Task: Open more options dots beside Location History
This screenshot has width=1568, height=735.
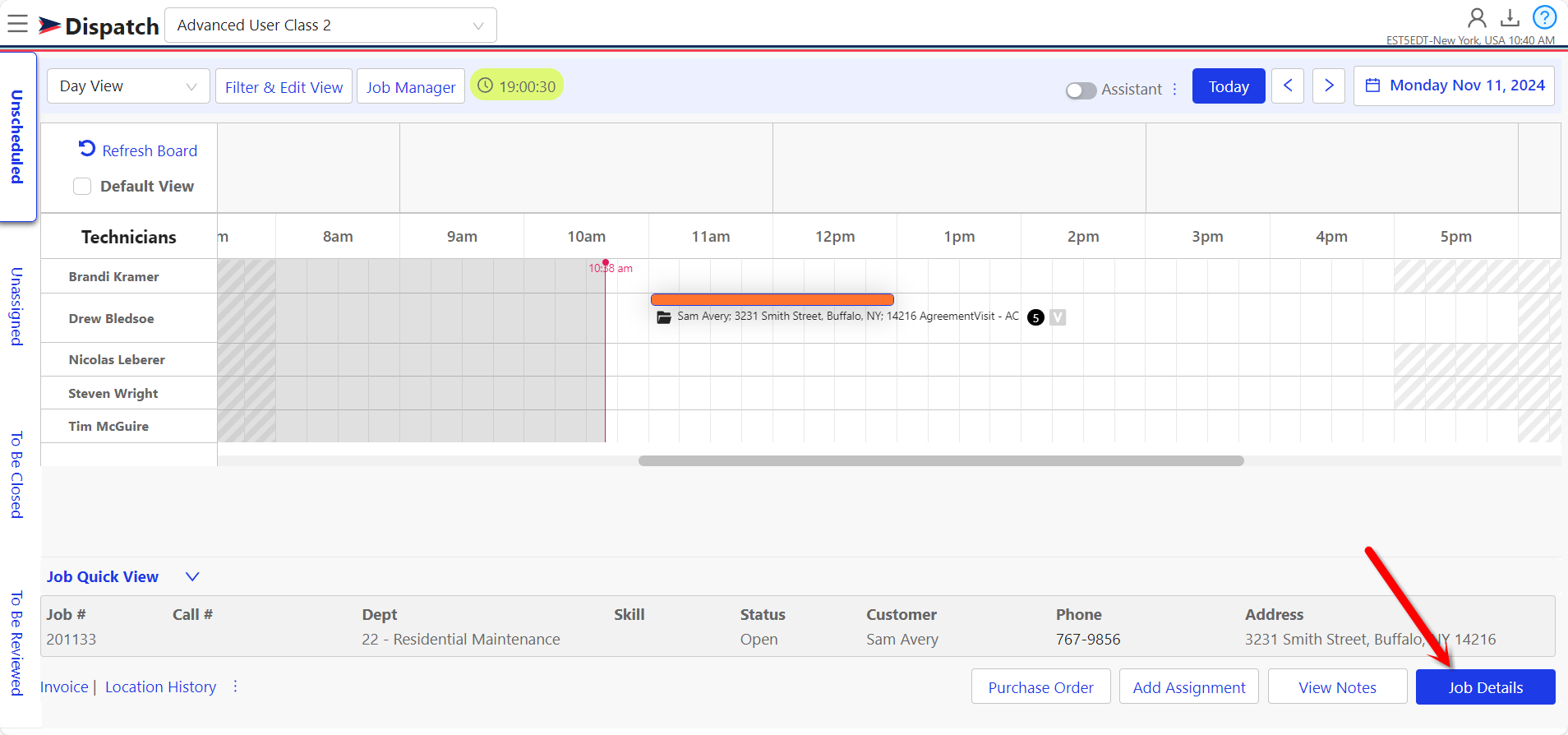Action: click(x=235, y=686)
